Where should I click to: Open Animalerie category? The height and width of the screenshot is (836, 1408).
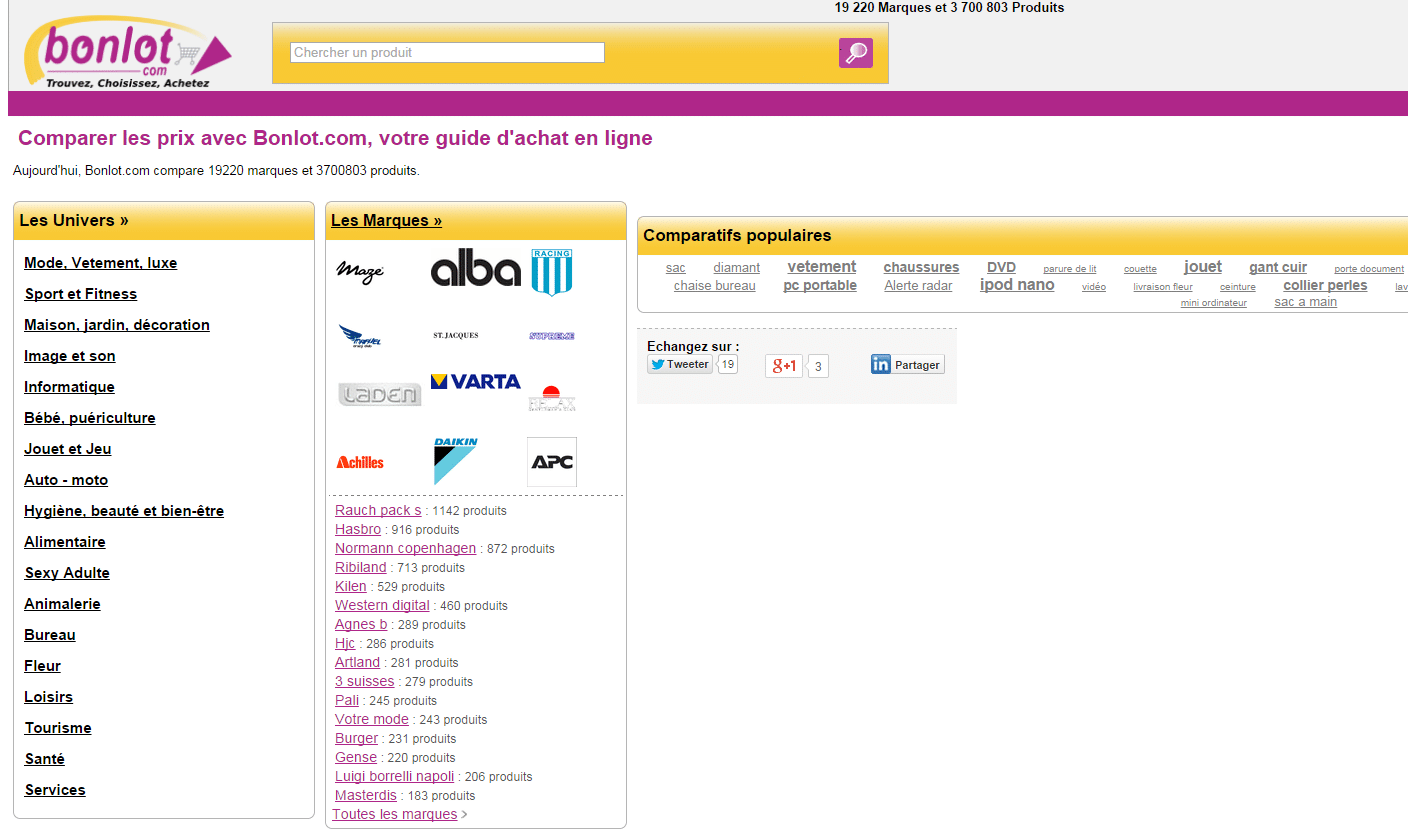tap(63, 604)
